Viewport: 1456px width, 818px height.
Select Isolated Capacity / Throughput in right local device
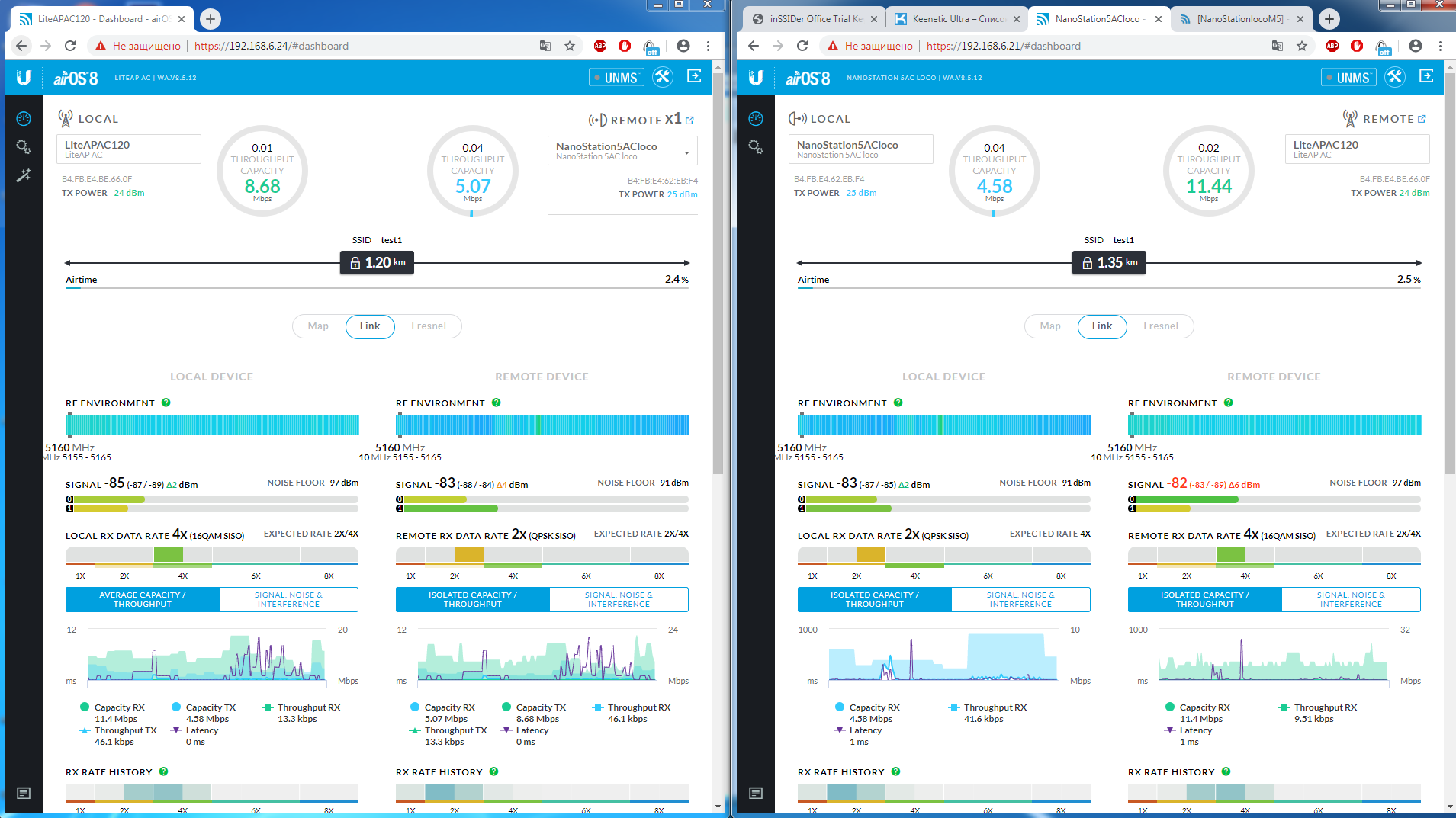875,599
